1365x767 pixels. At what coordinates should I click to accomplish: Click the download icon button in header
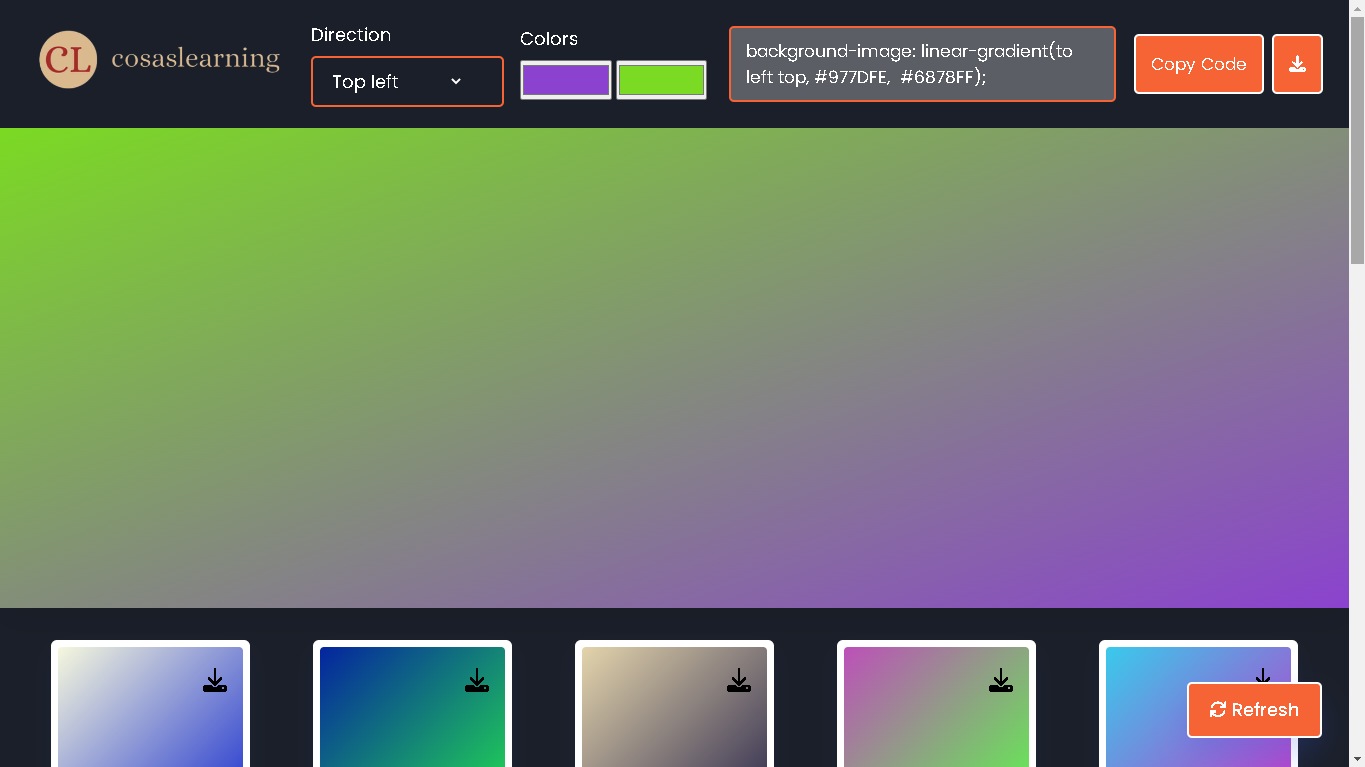point(1297,64)
